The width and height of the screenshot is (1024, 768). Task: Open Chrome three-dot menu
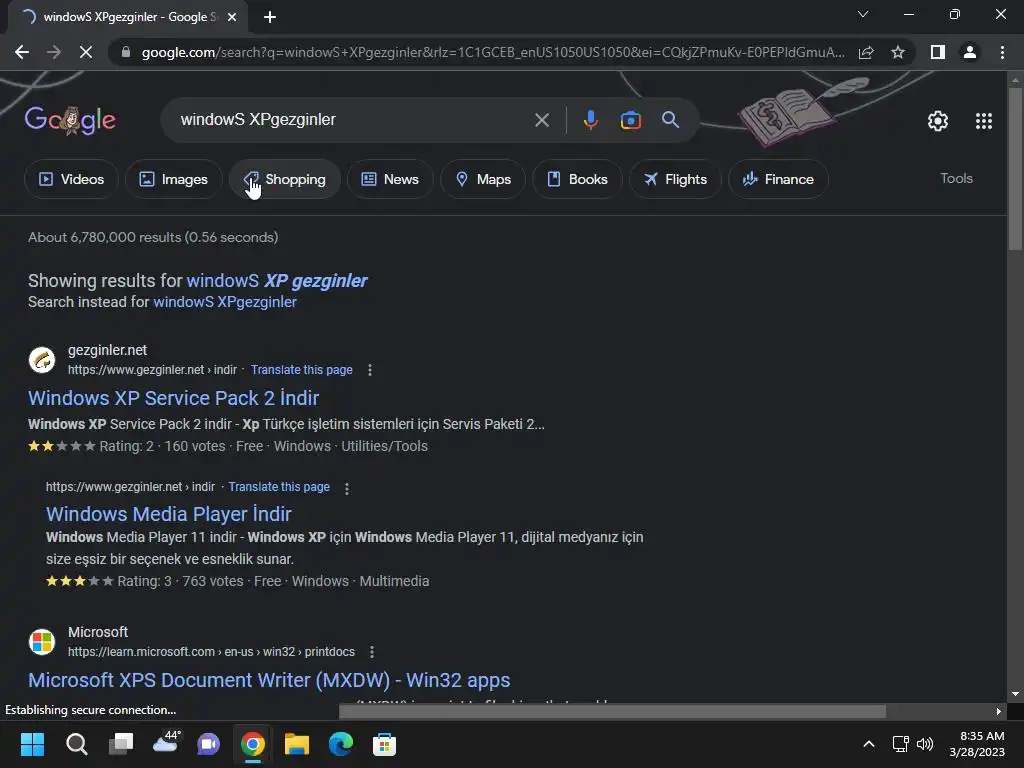(x=1002, y=52)
